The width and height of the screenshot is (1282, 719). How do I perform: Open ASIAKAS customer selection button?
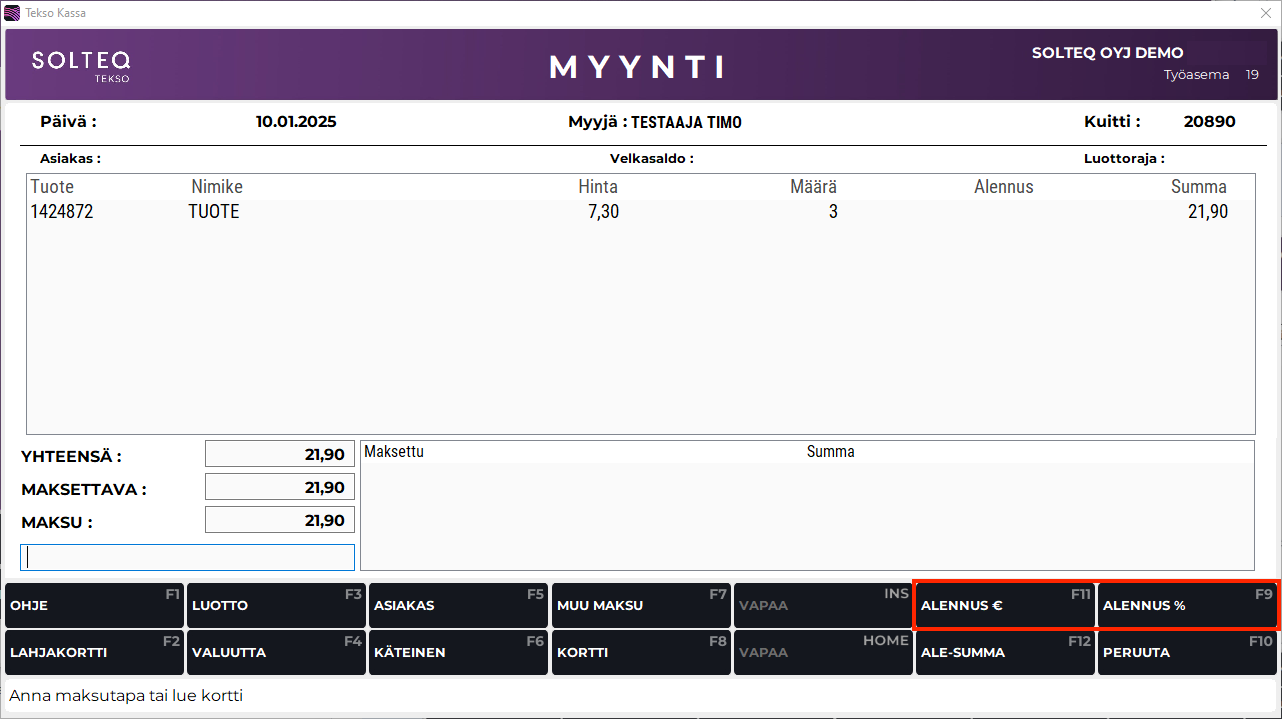(458, 605)
